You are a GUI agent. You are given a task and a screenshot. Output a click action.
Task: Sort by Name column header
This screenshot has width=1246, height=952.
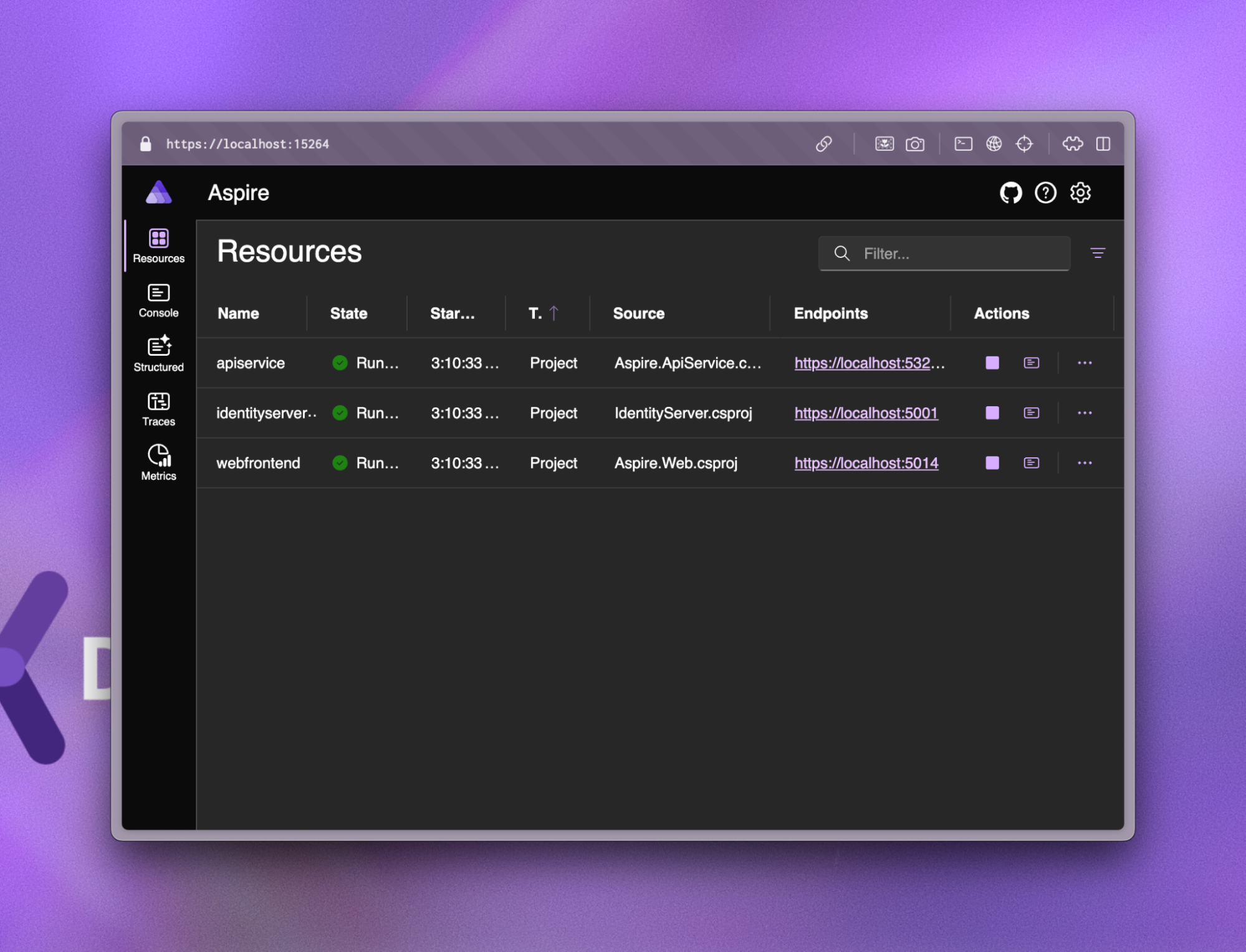238,313
